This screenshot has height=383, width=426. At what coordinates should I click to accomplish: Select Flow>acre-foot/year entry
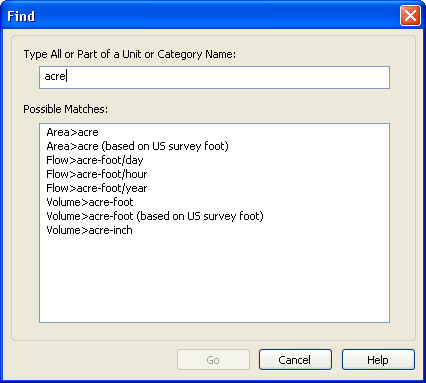[97, 188]
